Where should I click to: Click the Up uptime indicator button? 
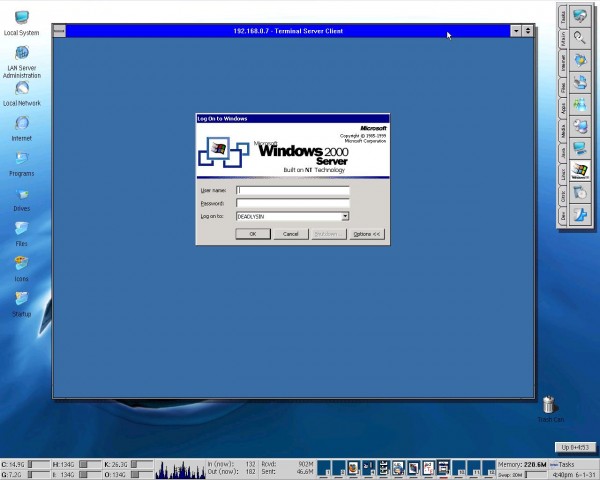(575, 447)
